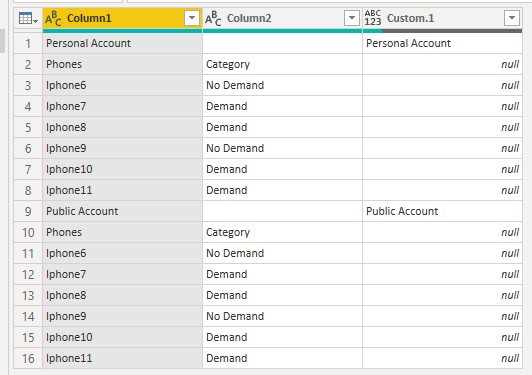Image resolution: width=532 pixels, height=375 pixels.
Task: Click the null cell in row 2
Action: pos(442,64)
